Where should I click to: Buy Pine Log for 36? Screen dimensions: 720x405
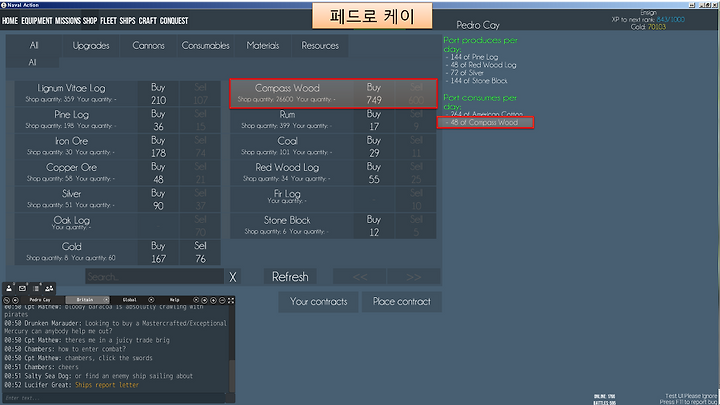tap(158, 120)
